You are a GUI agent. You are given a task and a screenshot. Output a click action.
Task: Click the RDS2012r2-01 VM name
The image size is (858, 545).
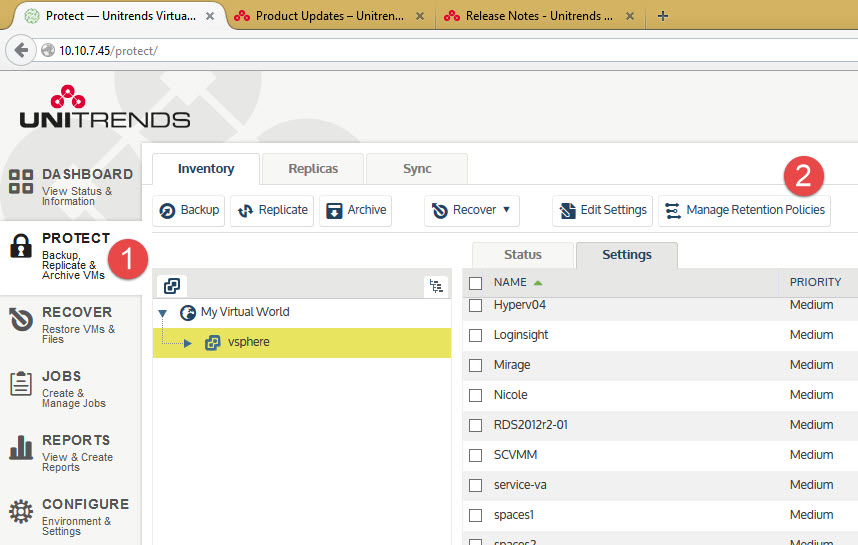(530, 425)
